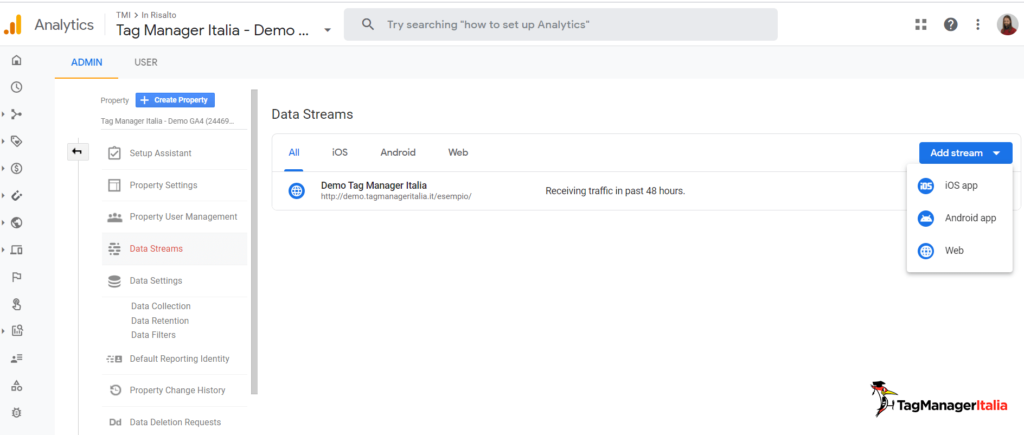Expand the tag section arrow in sidebar
Viewport: 1024px width, 435px height.
coord(3,141)
